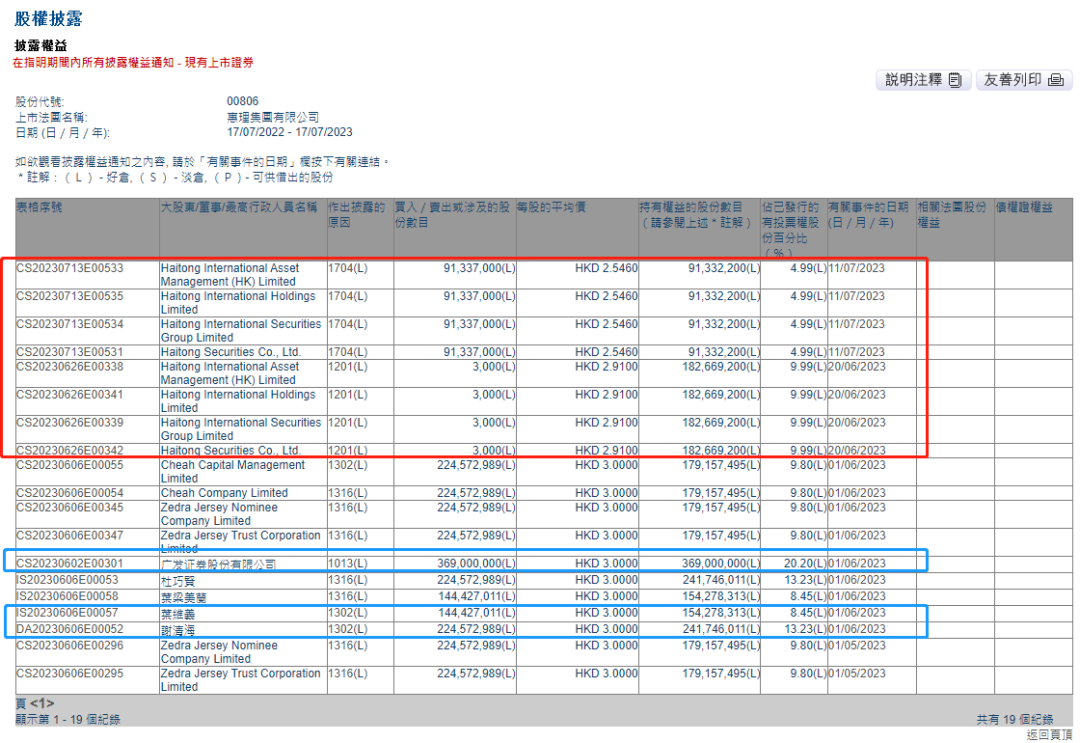This screenshot has width=1080, height=743.
Task: Open form serial CS20230713E00533
Action: click(69, 268)
